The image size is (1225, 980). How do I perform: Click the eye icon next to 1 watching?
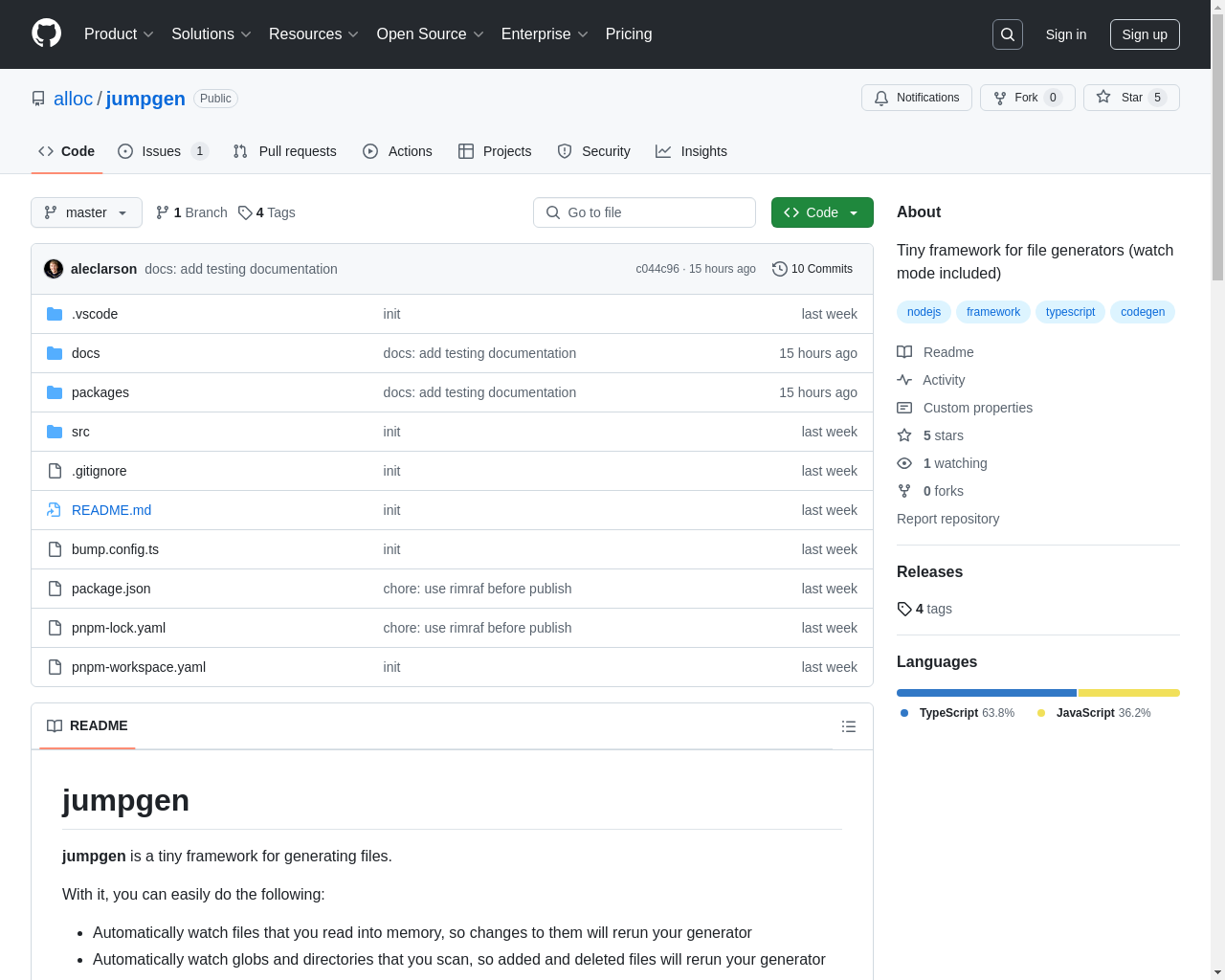pos(904,463)
